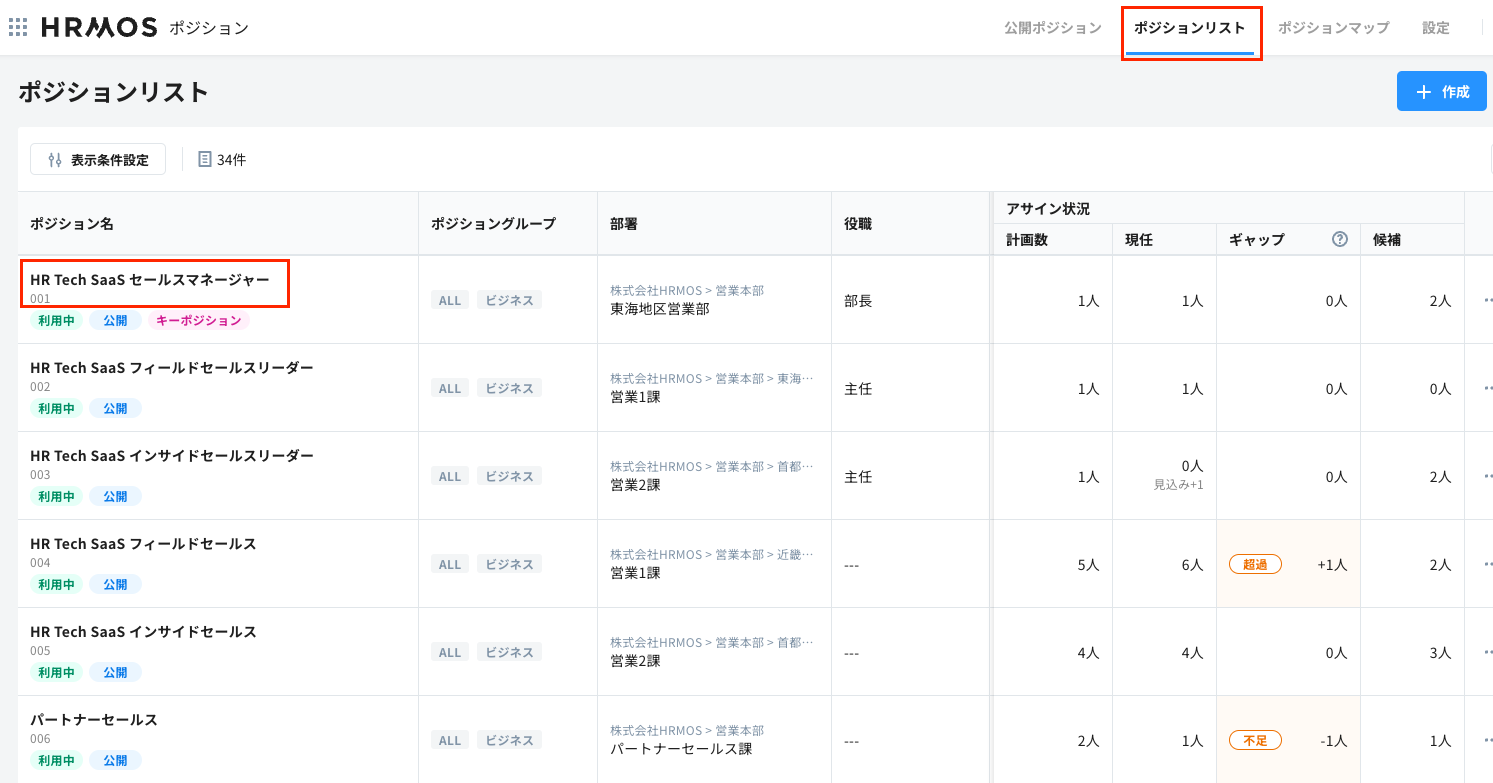Click the gap column help icon

click(x=1340, y=239)
